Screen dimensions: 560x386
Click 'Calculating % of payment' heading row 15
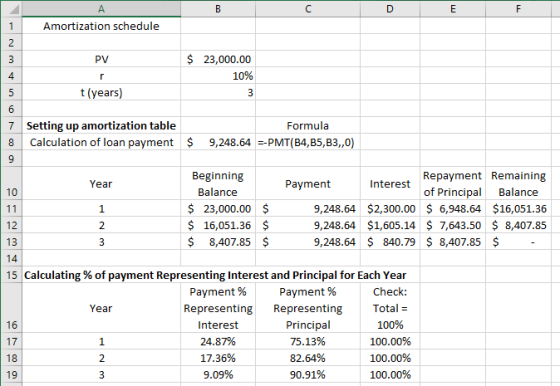(x=215, y=275)
